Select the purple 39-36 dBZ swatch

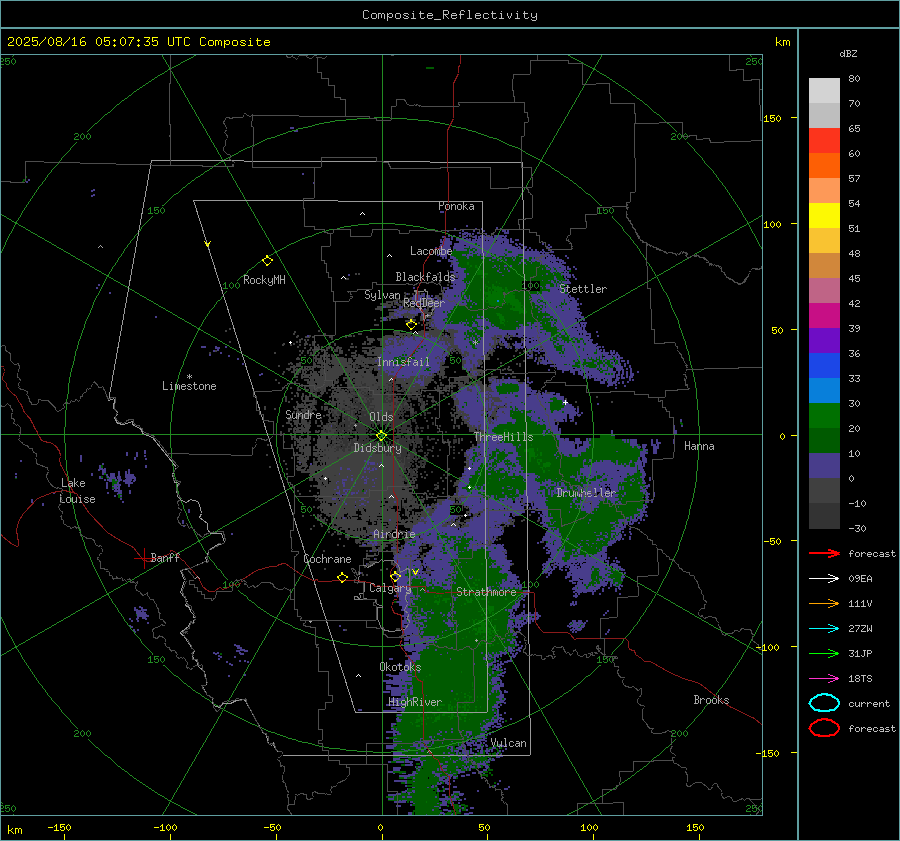(x=824, y=341)
